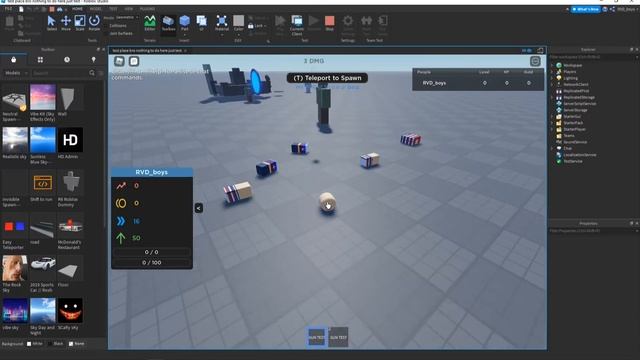Activate the Scale tool
Image resolution: width=640 pixels, height=360 pixels.
(80, 23)
